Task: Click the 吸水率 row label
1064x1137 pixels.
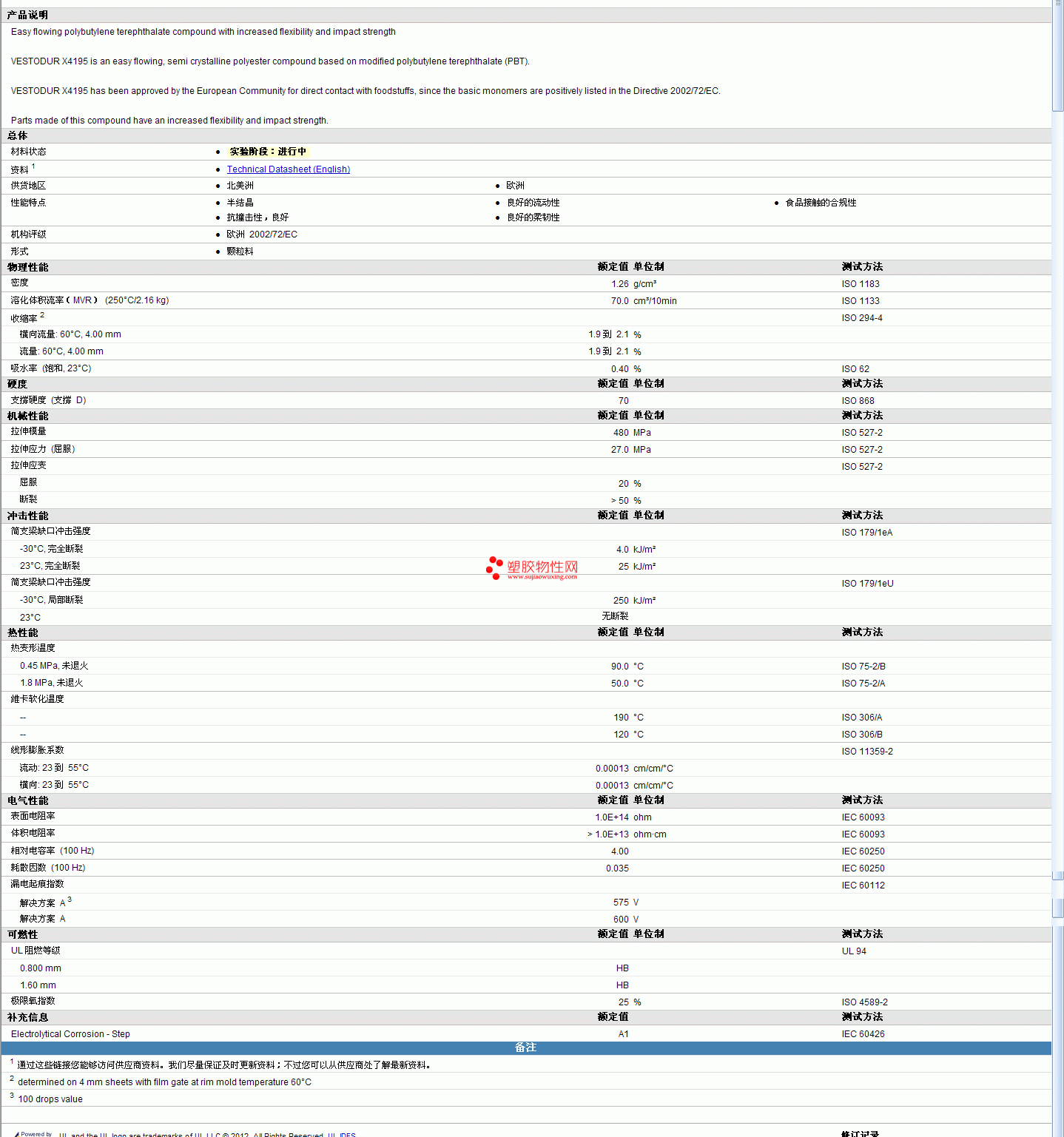Action: pyautogui.click(x=51, y=368)
